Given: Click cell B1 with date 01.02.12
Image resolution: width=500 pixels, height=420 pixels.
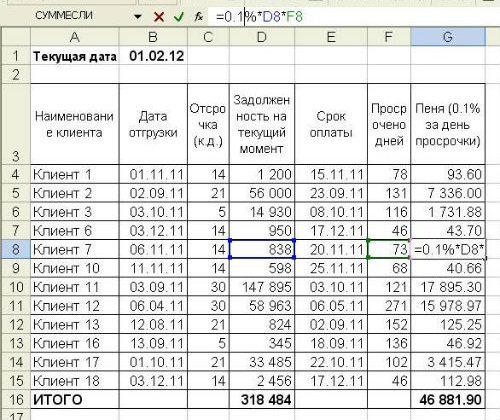Looking at the screenshot, I should point(153,56).
